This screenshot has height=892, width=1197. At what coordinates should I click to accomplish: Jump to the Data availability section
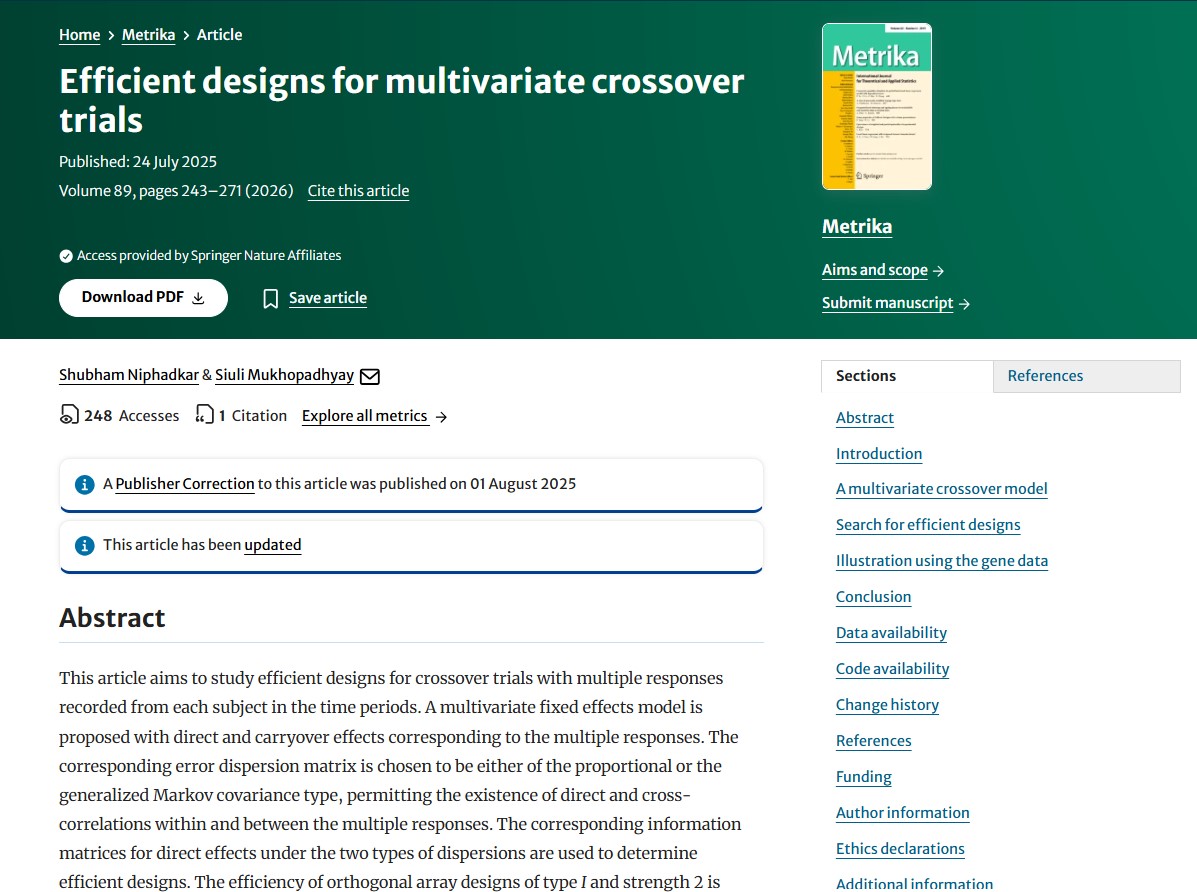pos(891,632)
